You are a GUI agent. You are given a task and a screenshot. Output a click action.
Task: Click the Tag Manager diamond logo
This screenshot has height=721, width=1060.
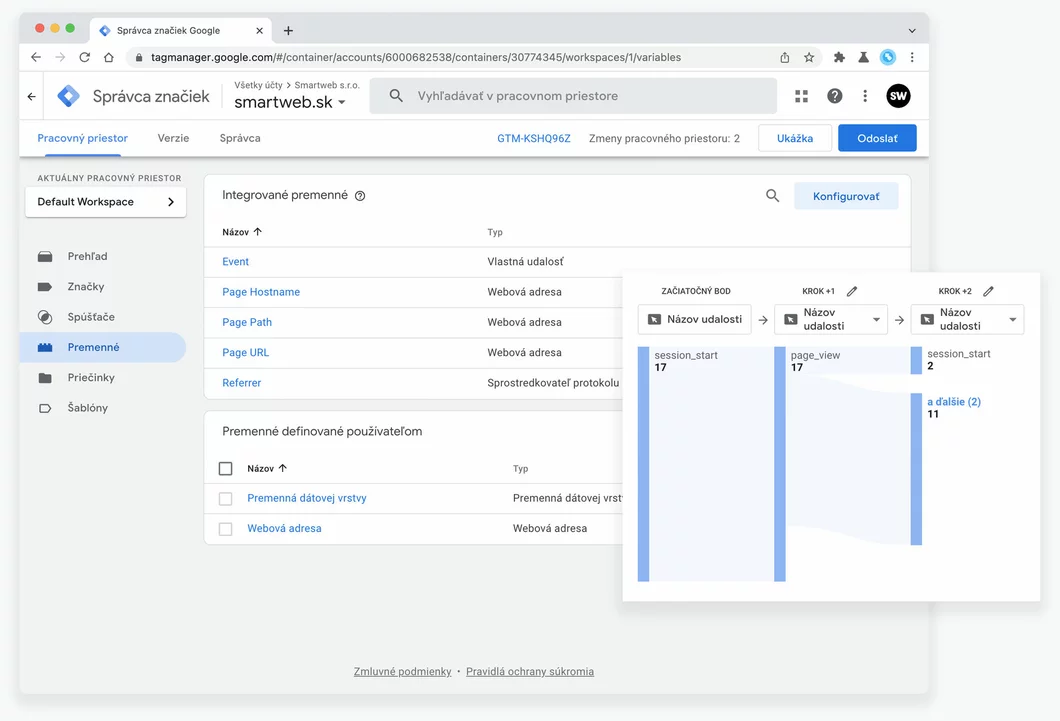tap(68, 96)
